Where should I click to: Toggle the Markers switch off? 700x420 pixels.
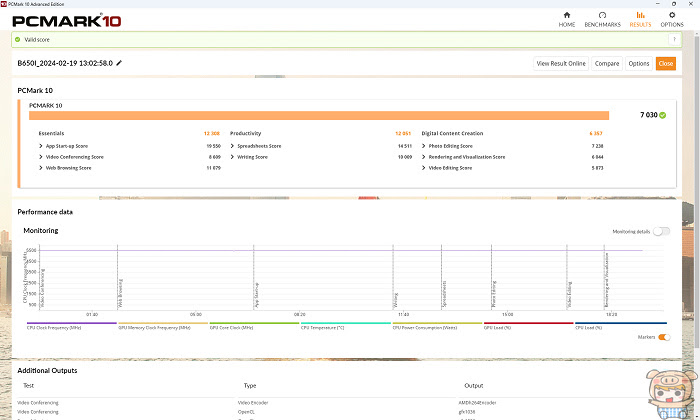(x=664, y=337)
